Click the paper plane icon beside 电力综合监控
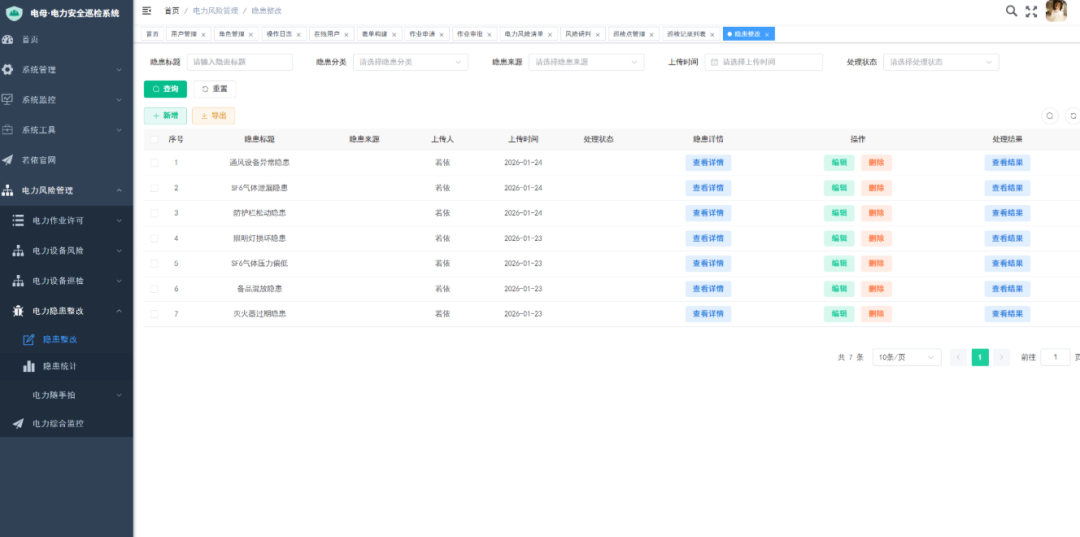 19,423
